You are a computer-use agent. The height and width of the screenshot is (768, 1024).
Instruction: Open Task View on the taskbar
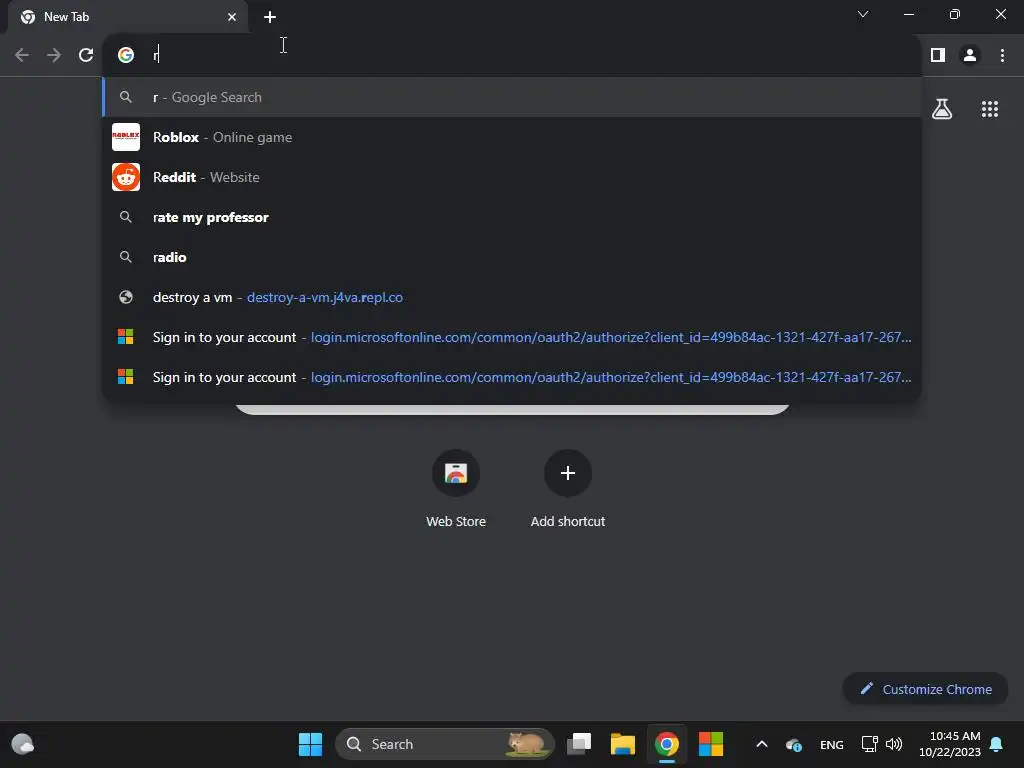[579, 744]
